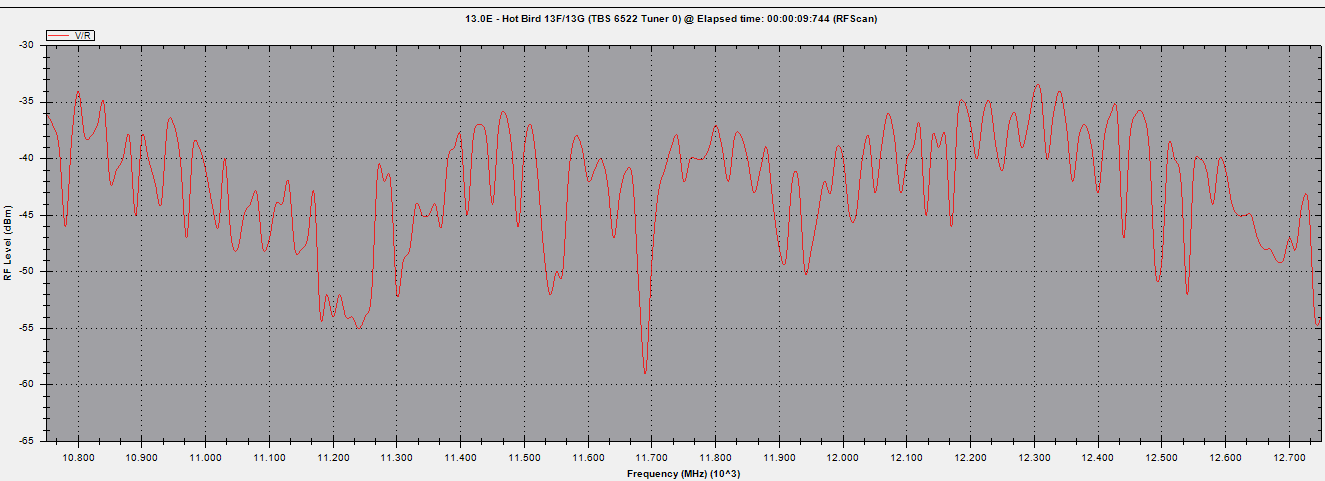Click the 12.500 frequency tick label

pos(1161,456)
